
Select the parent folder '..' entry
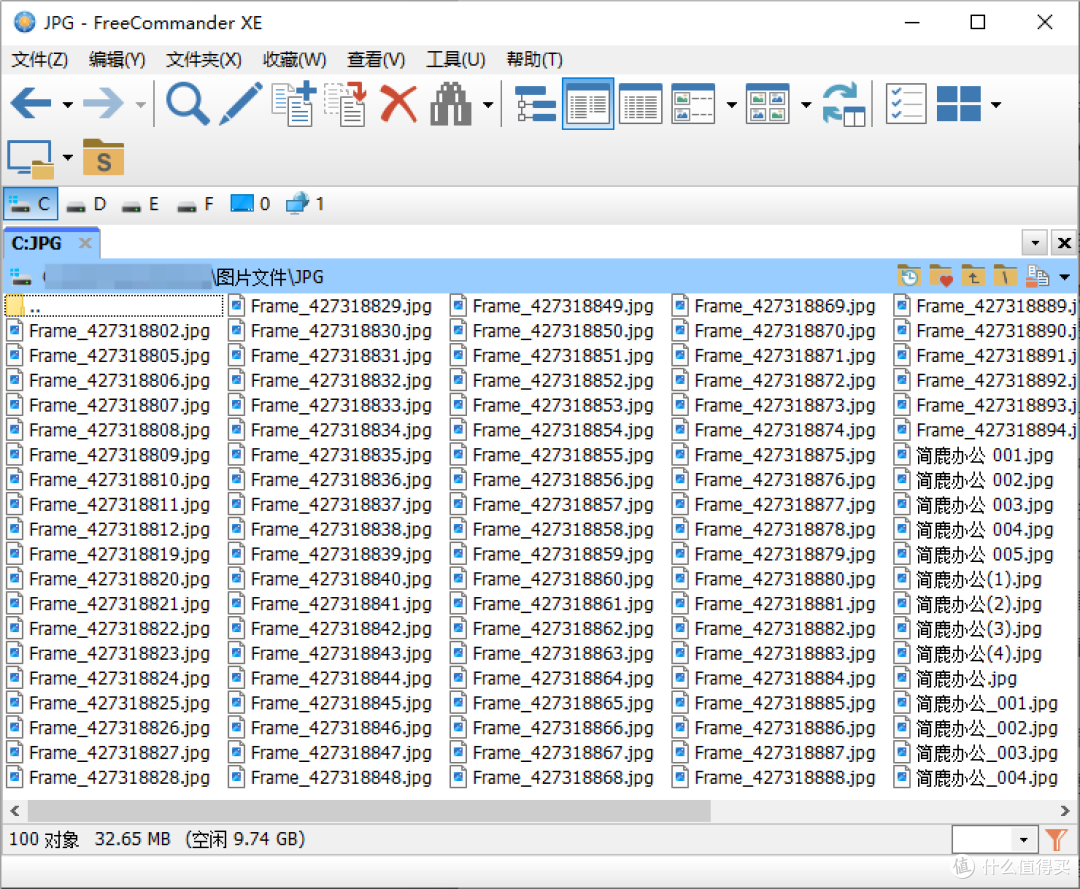click(114, 306)
